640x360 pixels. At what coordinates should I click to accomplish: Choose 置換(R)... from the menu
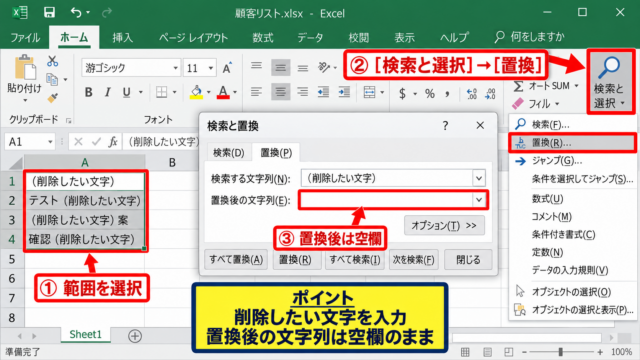[572, 143]
